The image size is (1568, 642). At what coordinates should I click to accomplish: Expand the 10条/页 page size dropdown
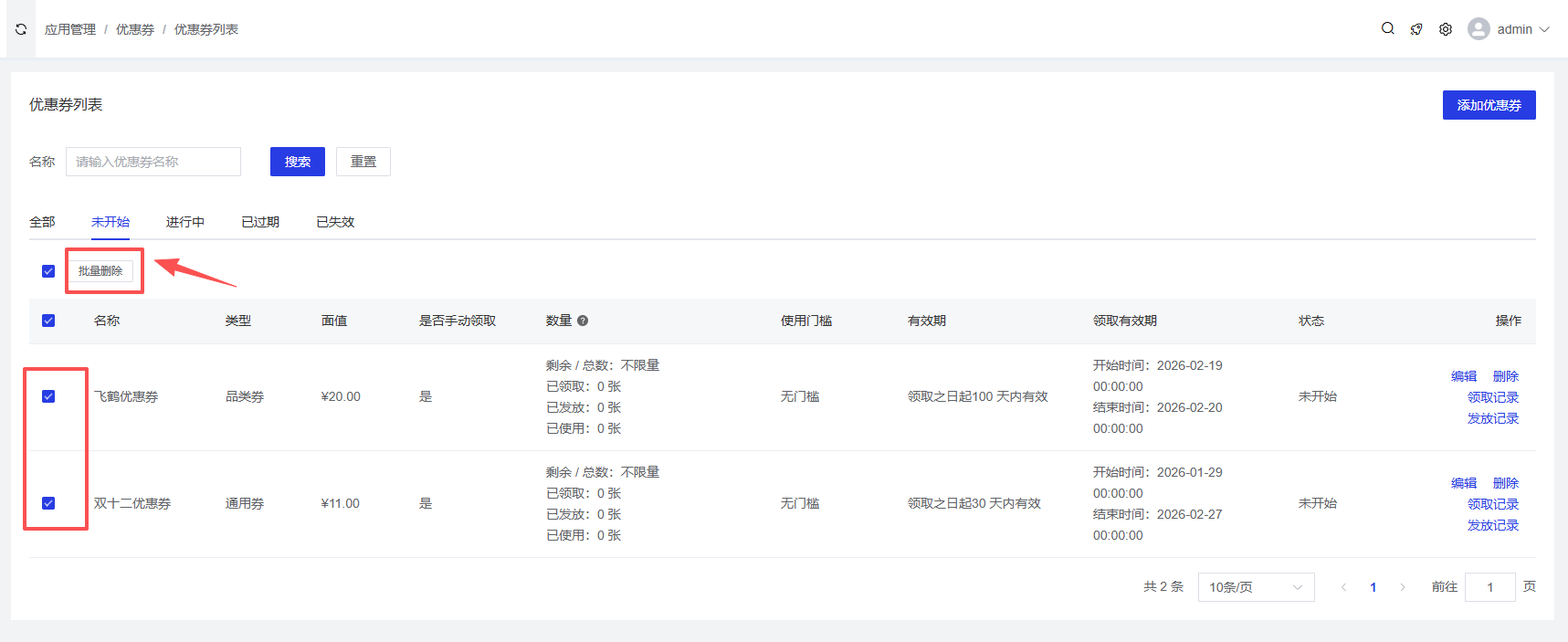tap(1256, 587)
